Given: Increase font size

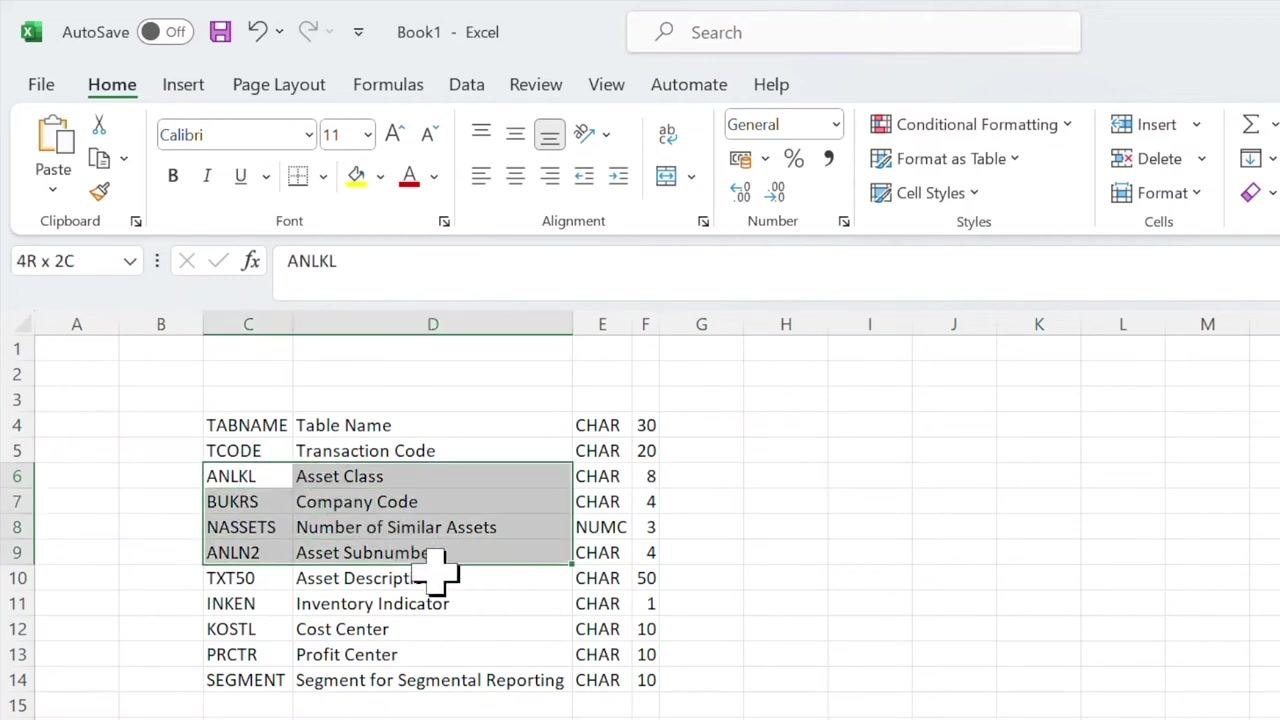Looking at the screenshot, I should point(395,134).
